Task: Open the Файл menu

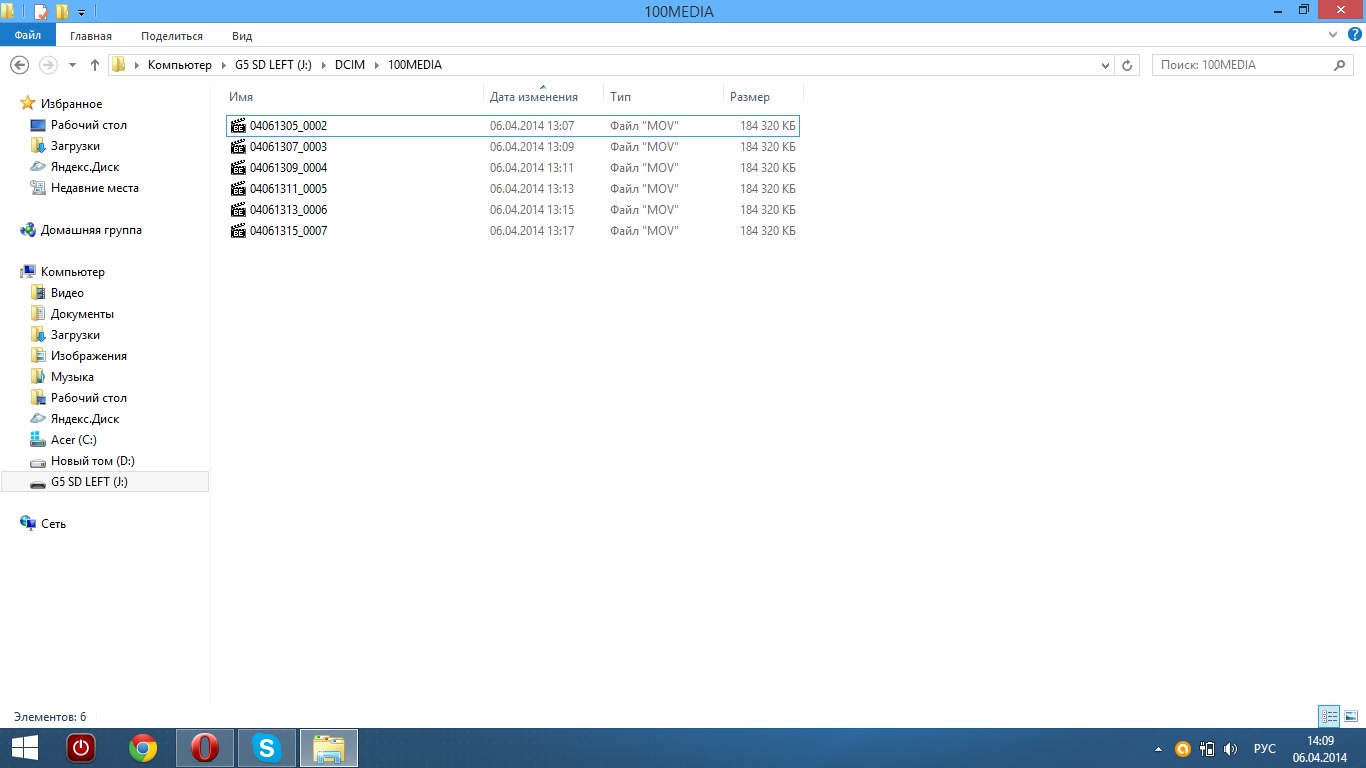Action: pyautogui.click(x=28, y=35)
